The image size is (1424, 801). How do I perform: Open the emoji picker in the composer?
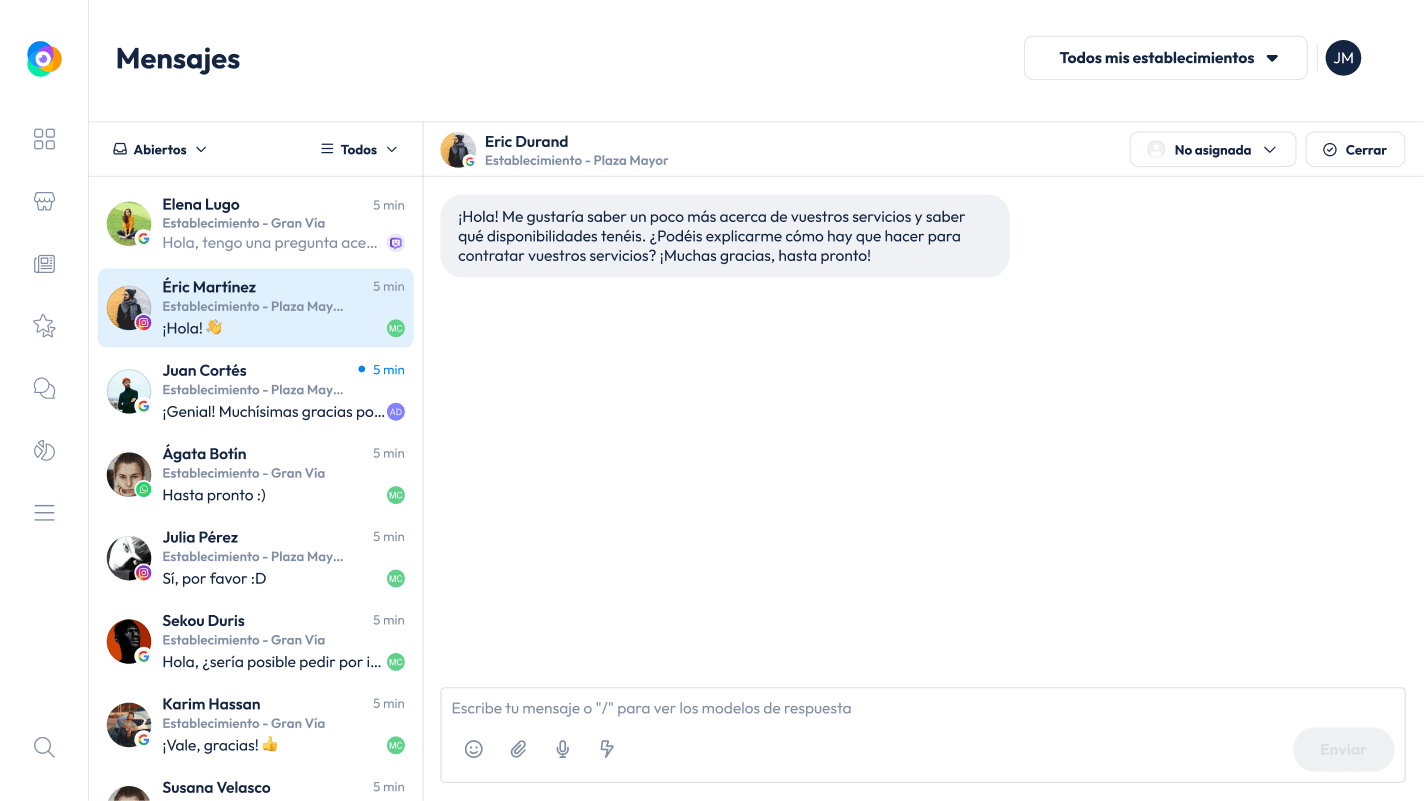pyautogui.click(x=474, y=749)
